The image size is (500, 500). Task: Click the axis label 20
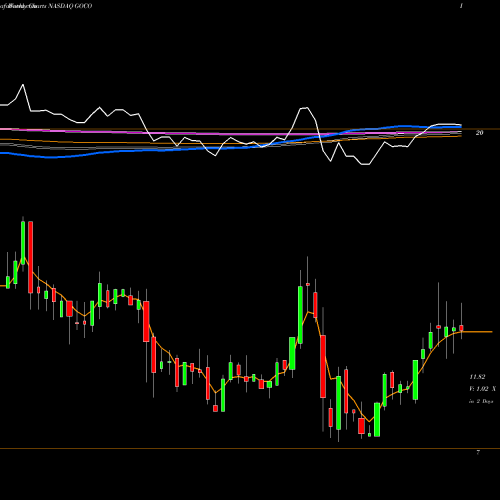479,133
